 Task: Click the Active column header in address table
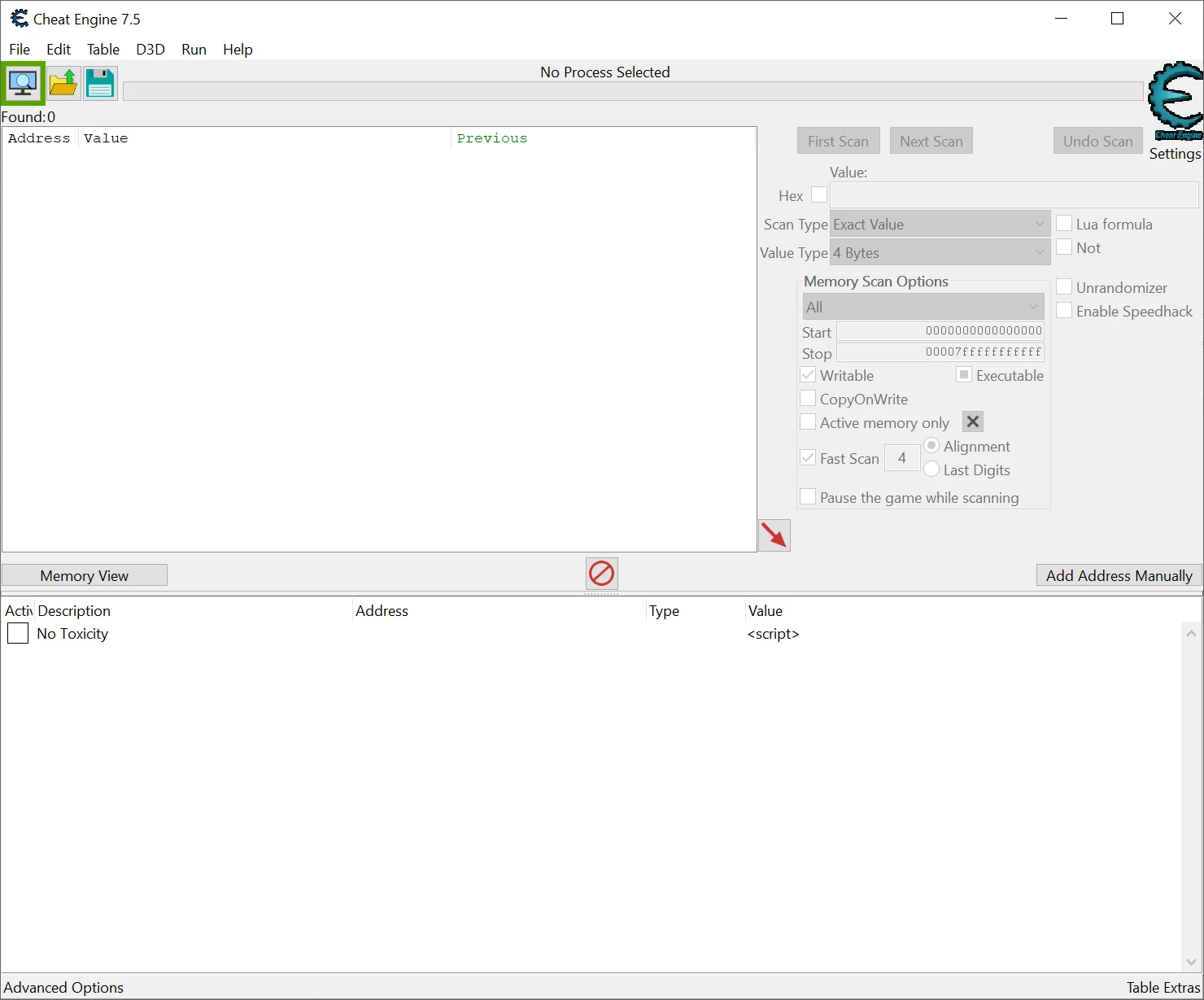click(18, 611)
